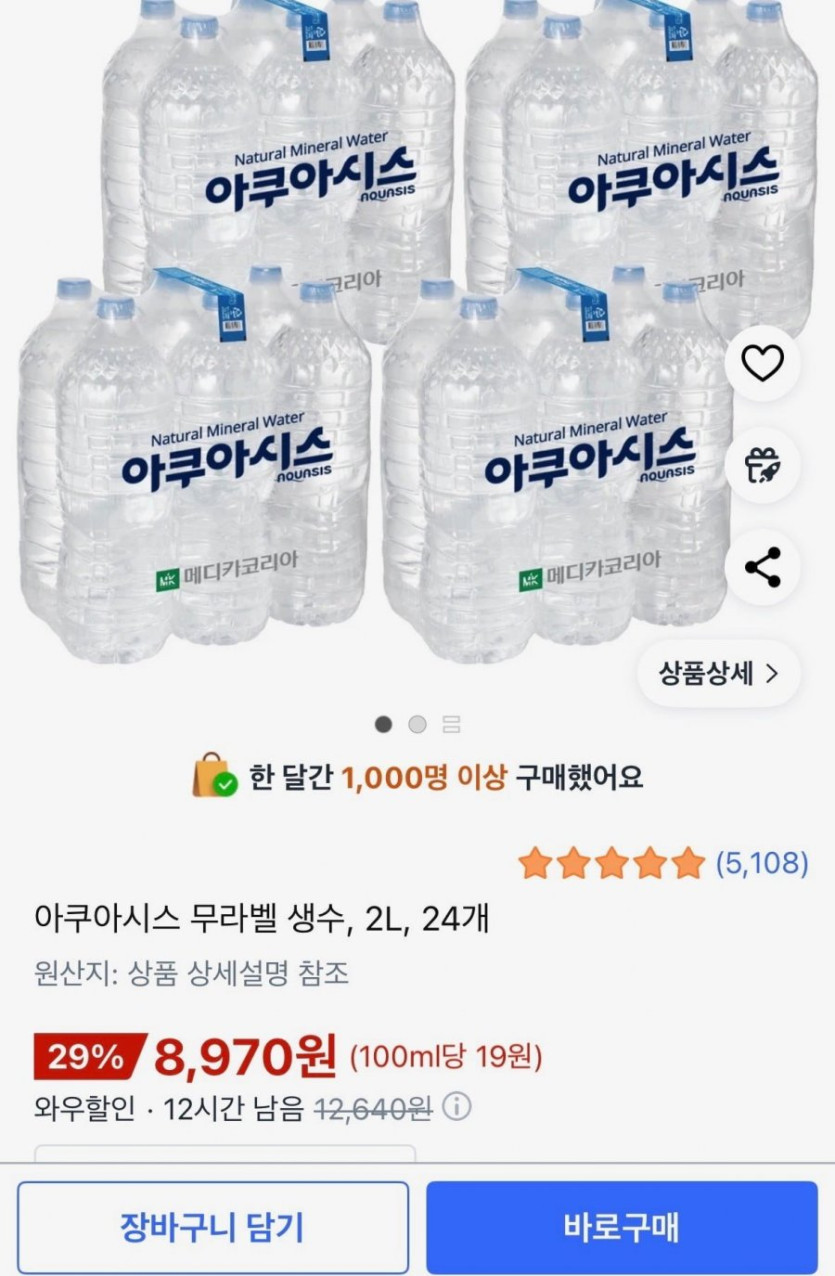Select the first image pagination dot
835x1276 pixels.
[x=384, y=725]
